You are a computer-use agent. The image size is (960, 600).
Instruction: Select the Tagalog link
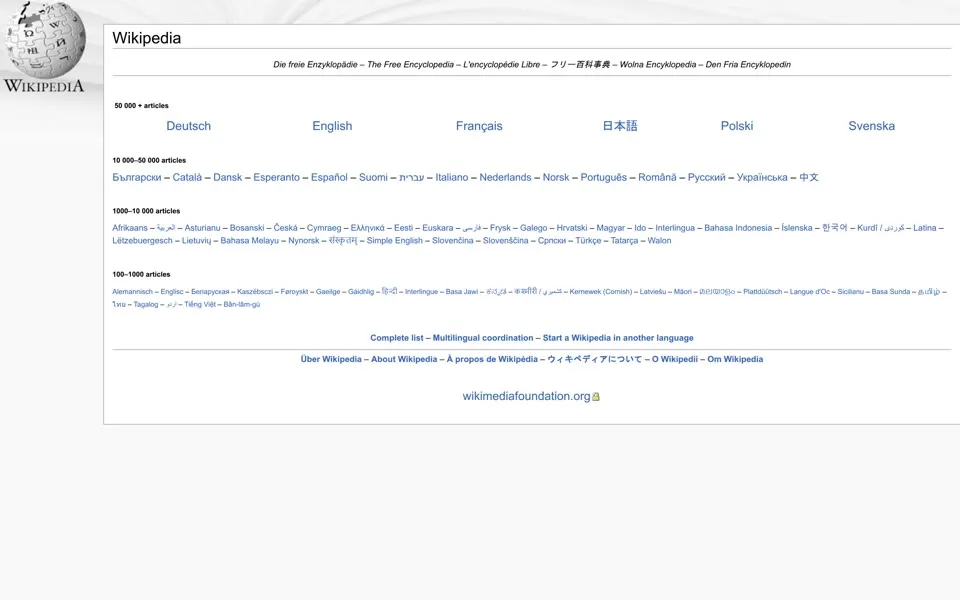[146, 304]
